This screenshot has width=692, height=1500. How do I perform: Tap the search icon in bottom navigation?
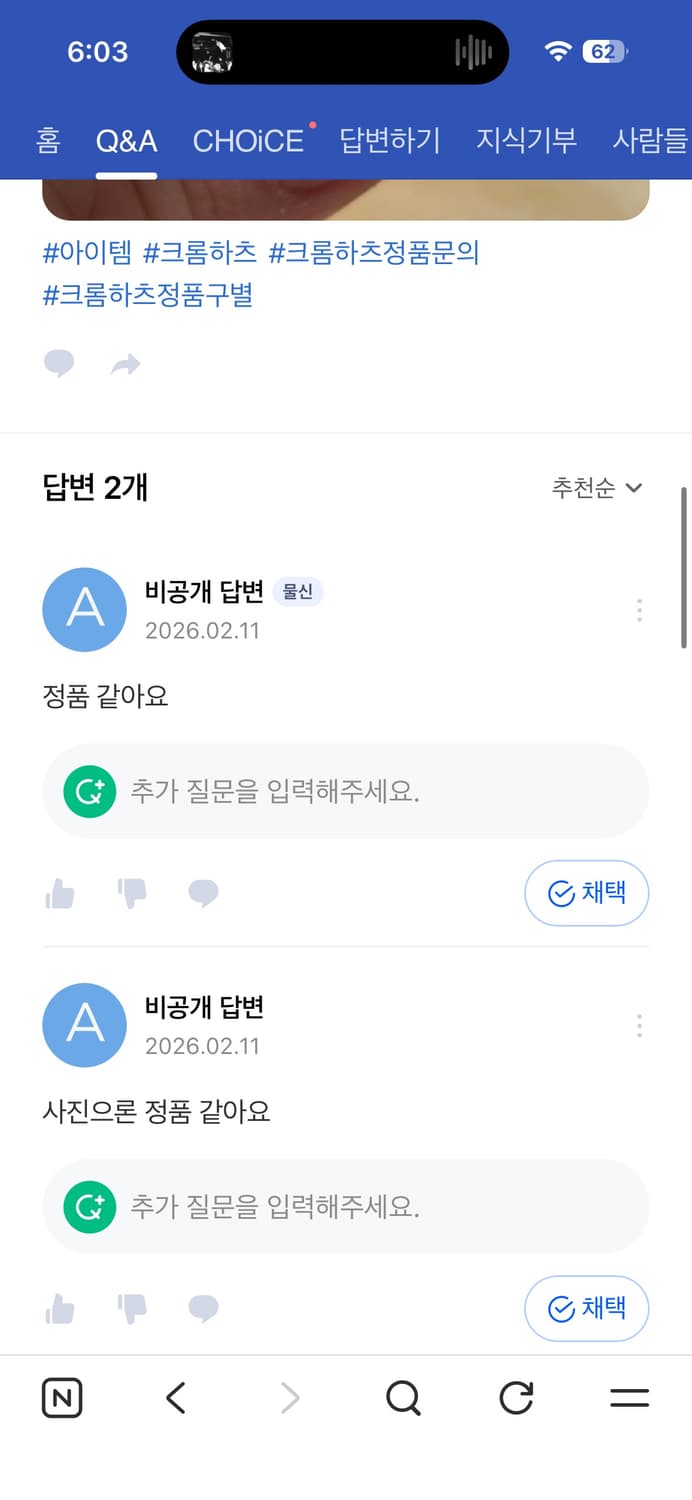(402, 1398)
